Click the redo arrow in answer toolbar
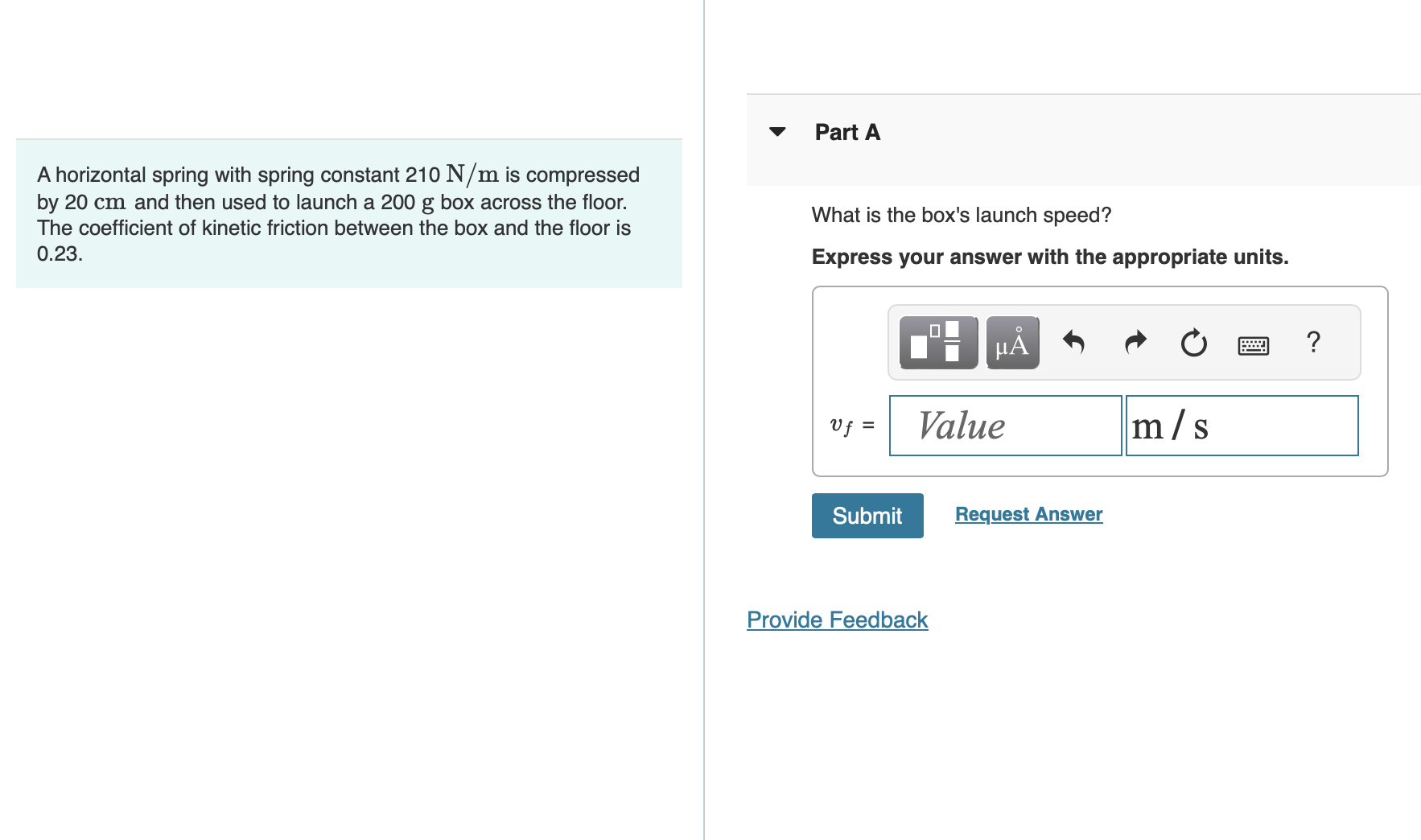 (x=1135, y=342)
